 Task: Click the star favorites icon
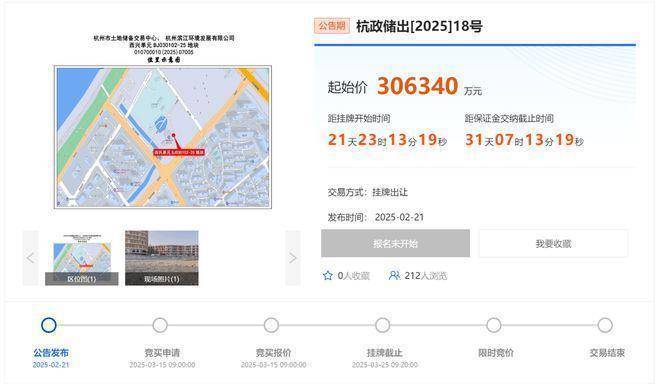pos(327,275)
